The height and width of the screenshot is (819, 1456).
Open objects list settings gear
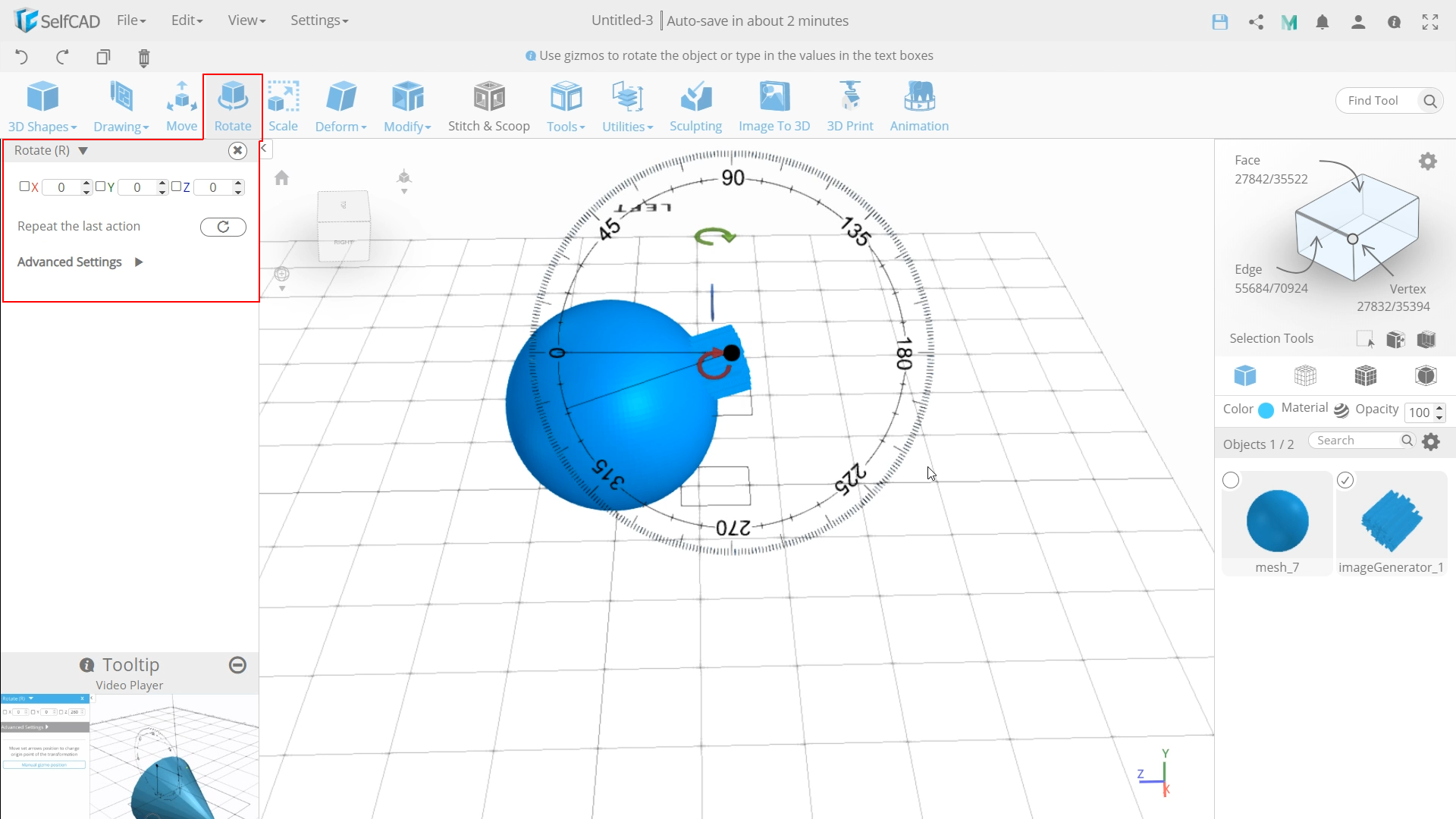tap(1431, 441)
